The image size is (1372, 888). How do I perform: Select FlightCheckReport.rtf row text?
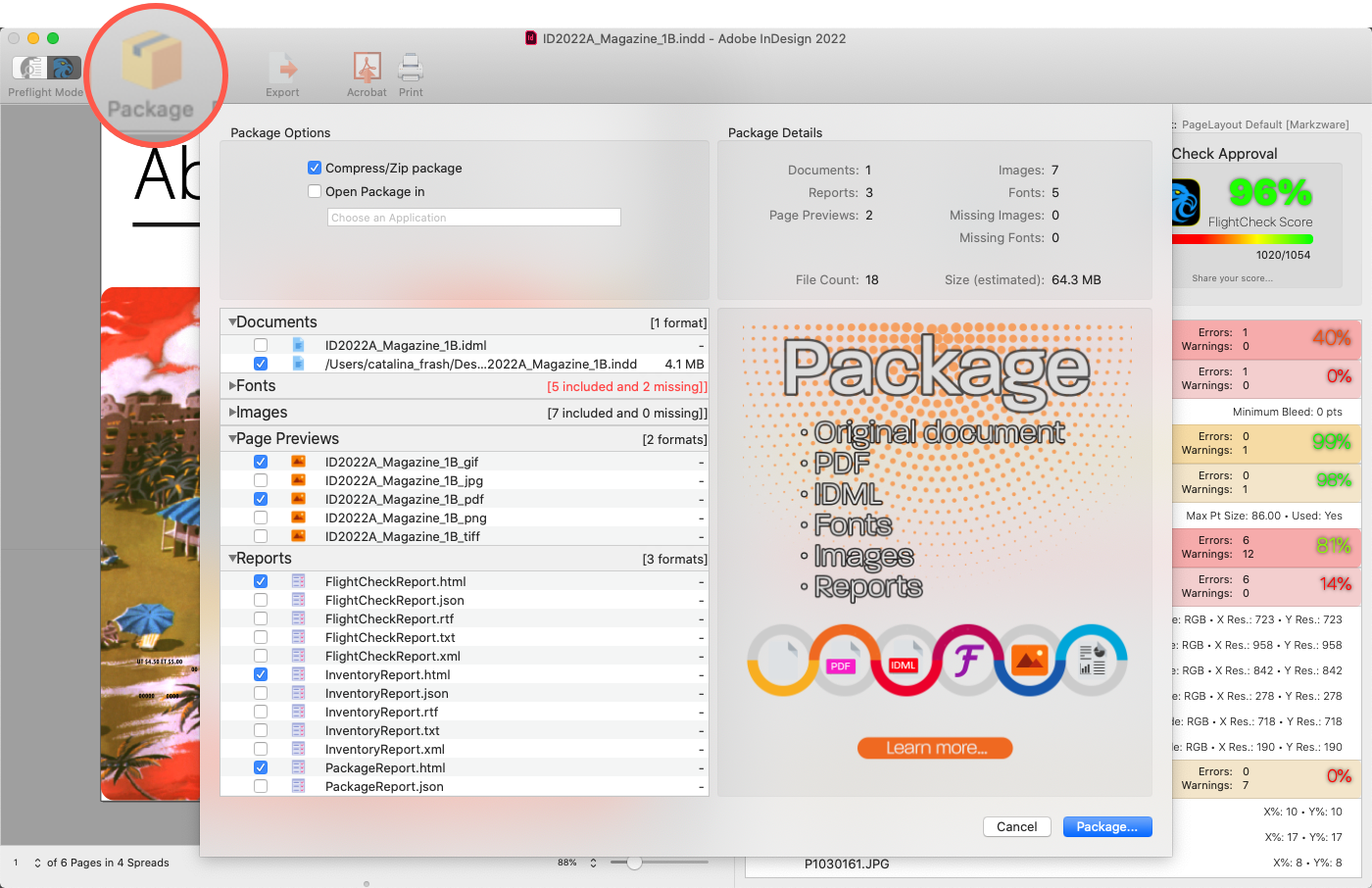pos(389,618)
